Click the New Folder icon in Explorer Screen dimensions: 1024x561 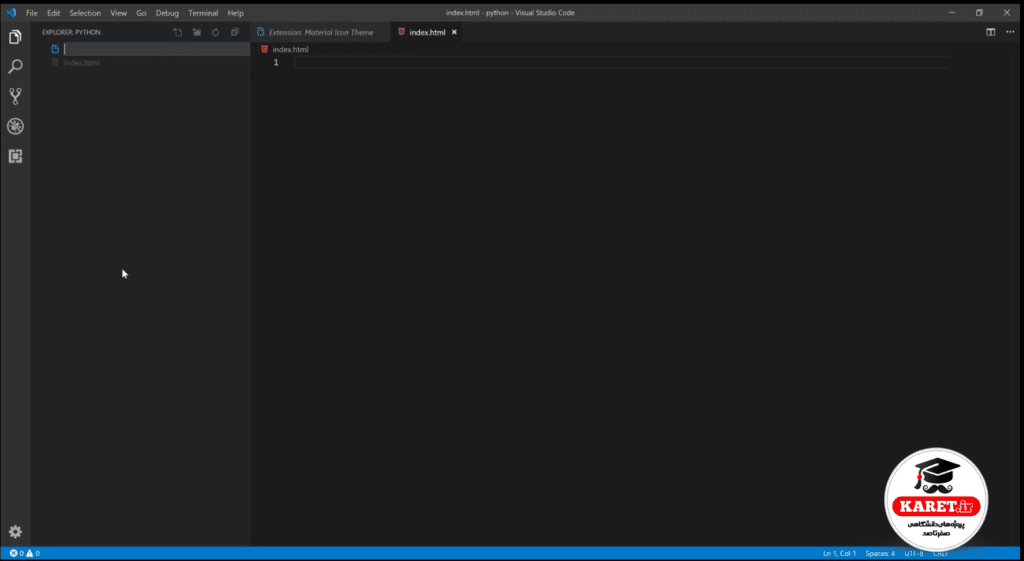pos(197,32)
